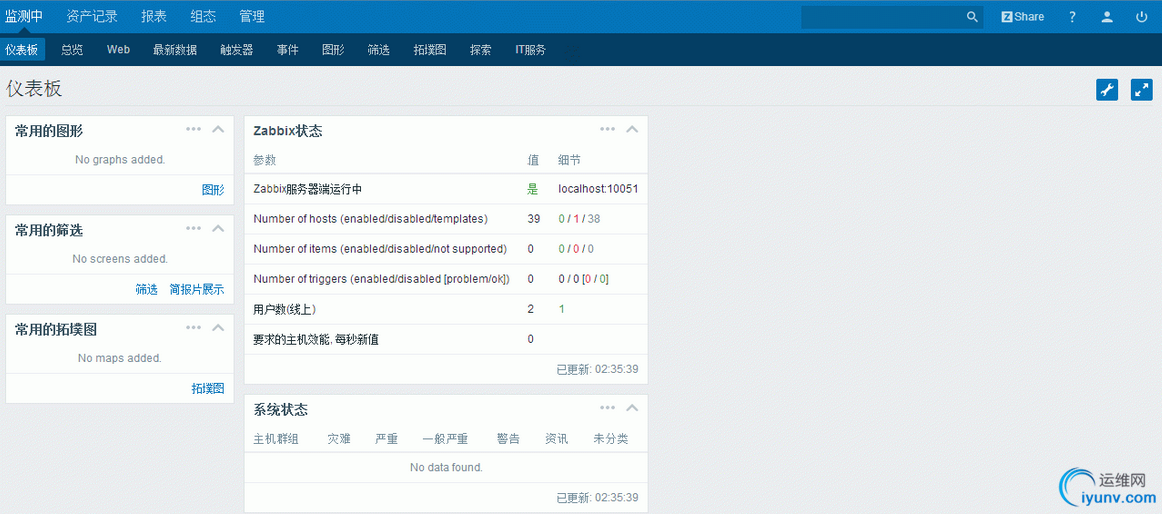Image resolution: width=1162 pixels, height=514 pixels.
Task: Collapse the 常用的图形 widget
Action: 218,129
